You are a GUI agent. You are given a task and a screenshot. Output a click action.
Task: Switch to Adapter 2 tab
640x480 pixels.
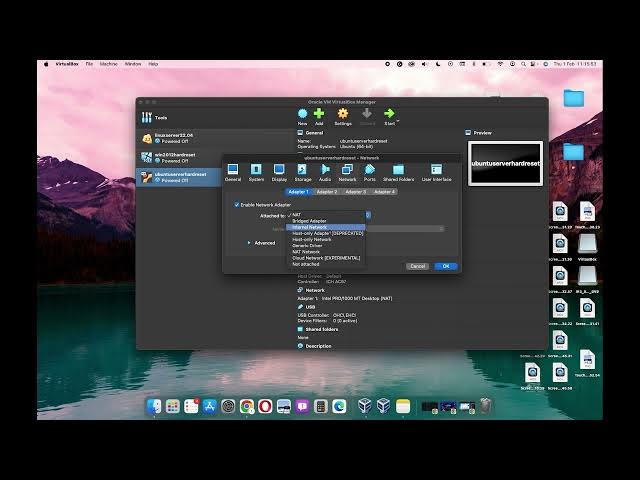pos(327,192)
